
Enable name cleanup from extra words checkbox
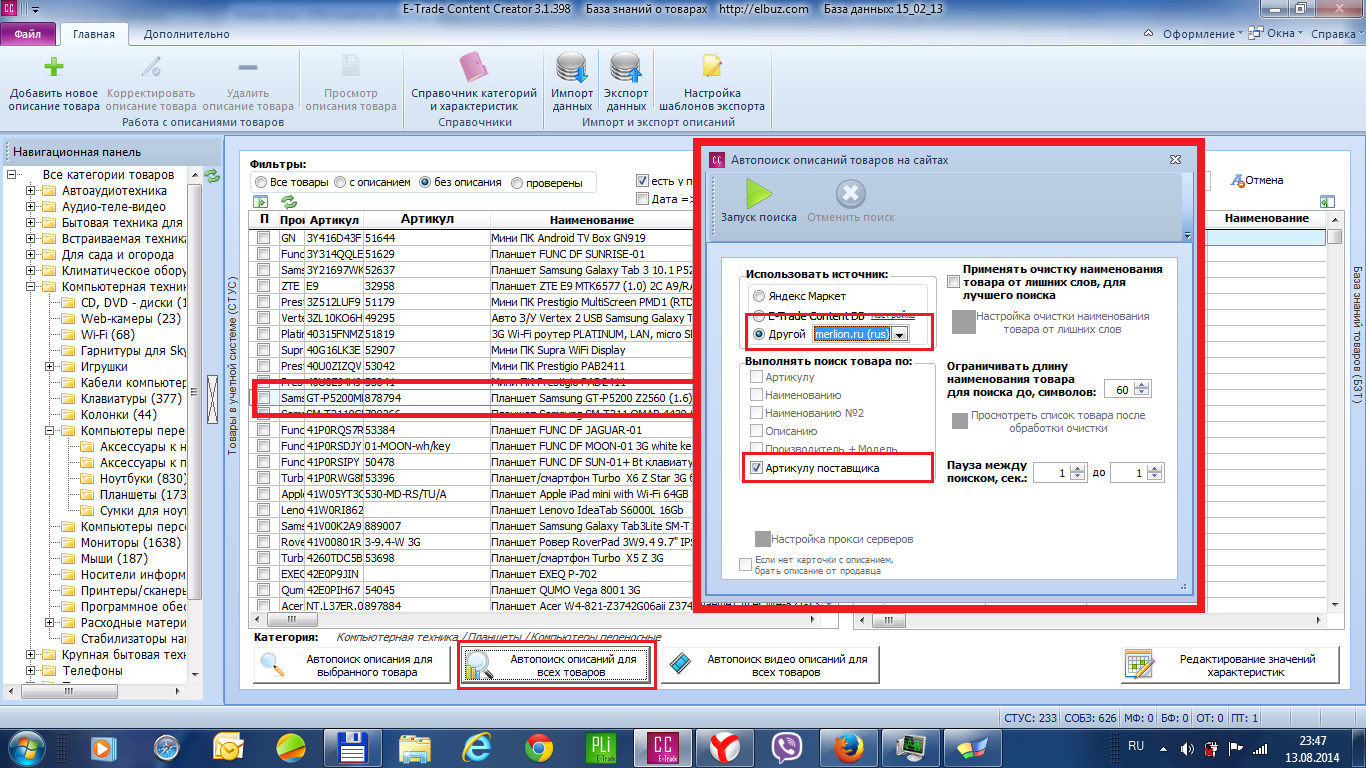(x=952, y=282)
